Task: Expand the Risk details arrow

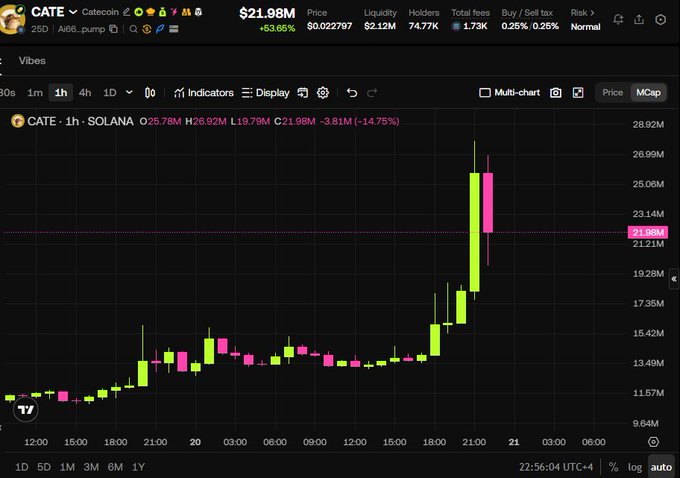Action: 592,13
